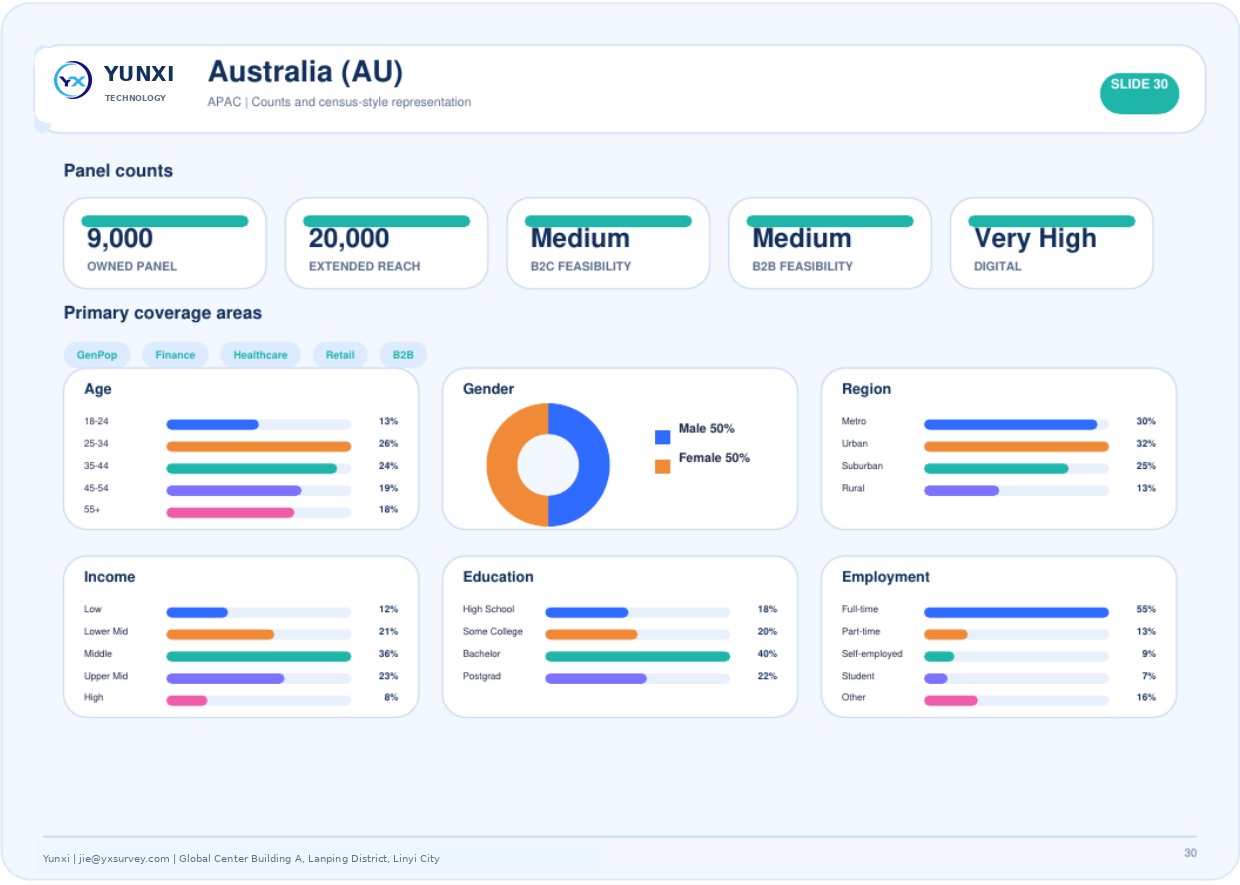The image size is (1240, 885).
Task: Click the Postgrad education bar
Action: 596,679
